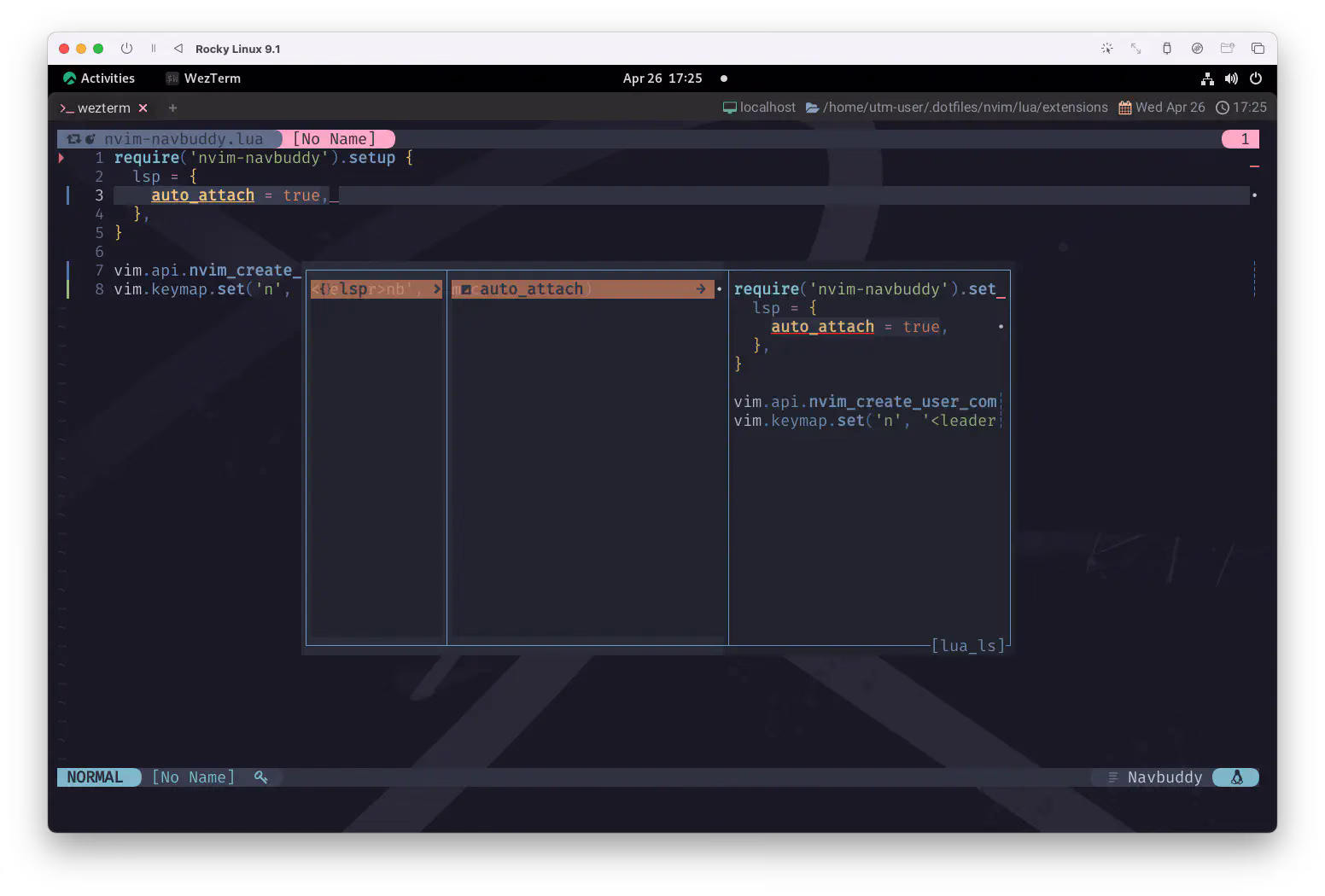Click the [lua_ls] label on Navbuddy border

968,646
